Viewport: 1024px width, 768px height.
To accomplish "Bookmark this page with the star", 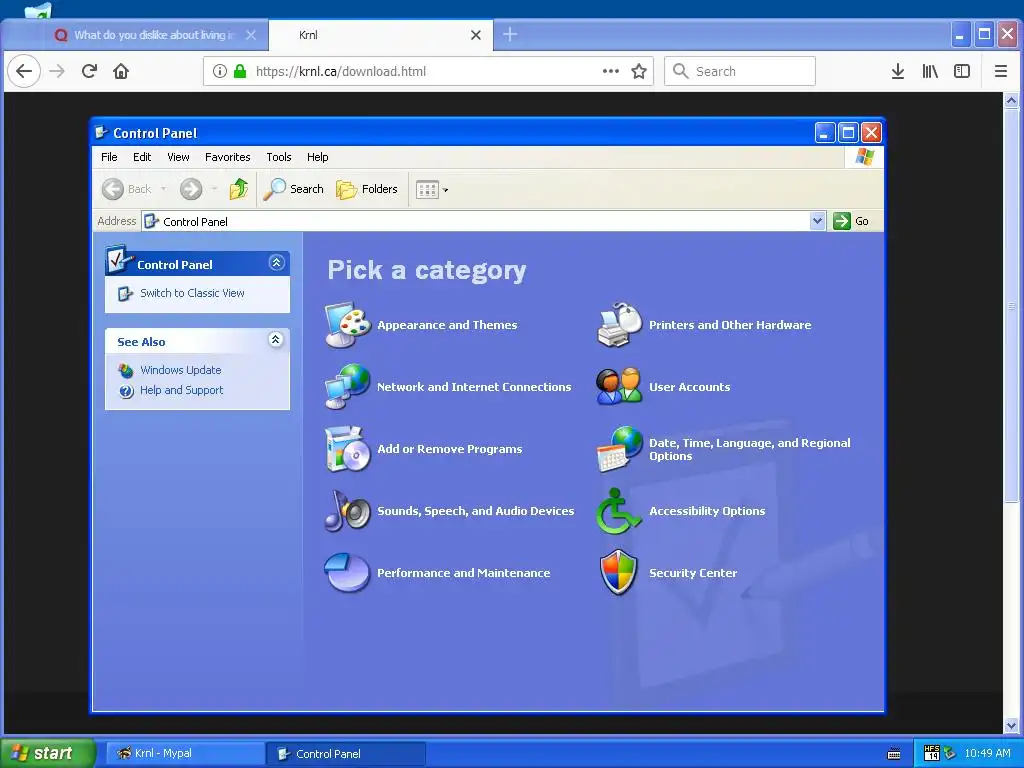I will [x=639, y=71].
